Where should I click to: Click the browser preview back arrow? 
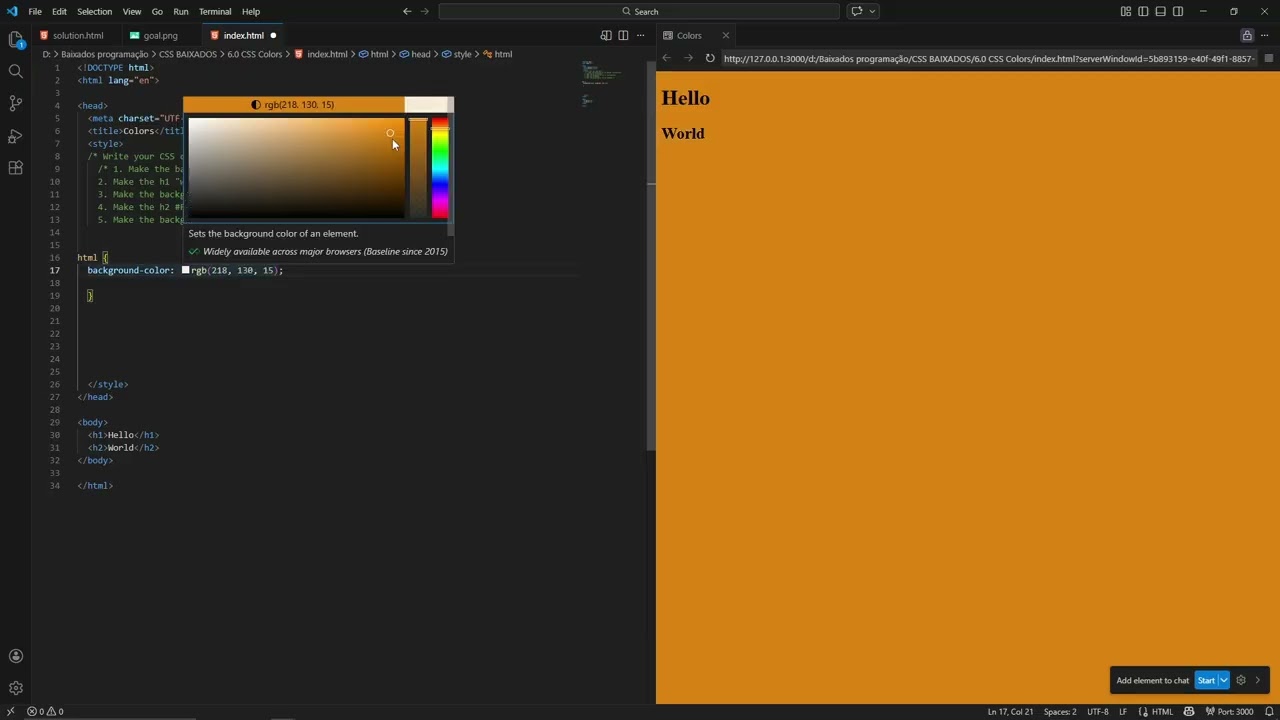(x=667, y=58)
